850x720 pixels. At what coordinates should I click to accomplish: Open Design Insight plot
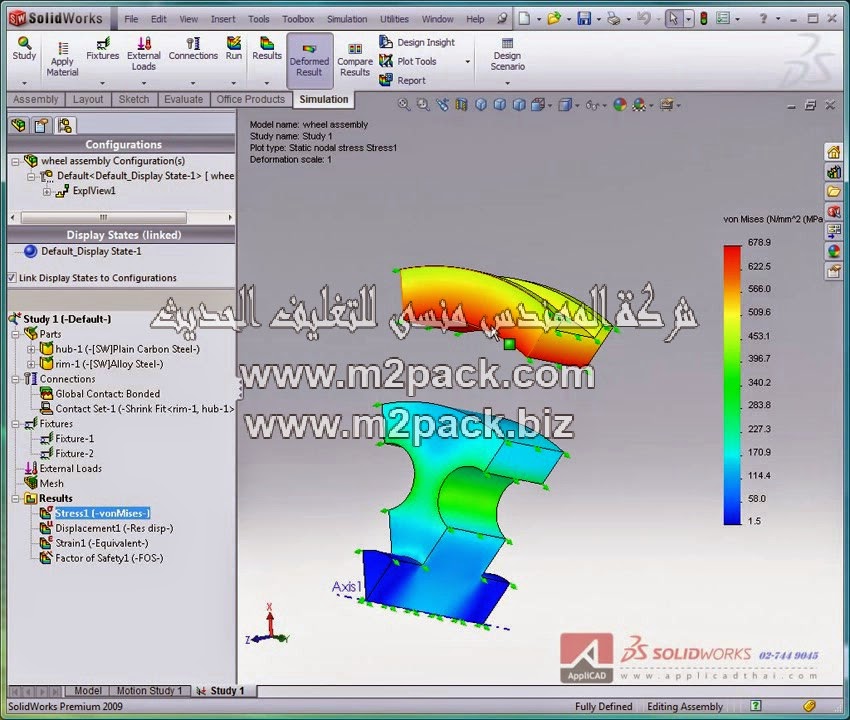tap(417, 42)
